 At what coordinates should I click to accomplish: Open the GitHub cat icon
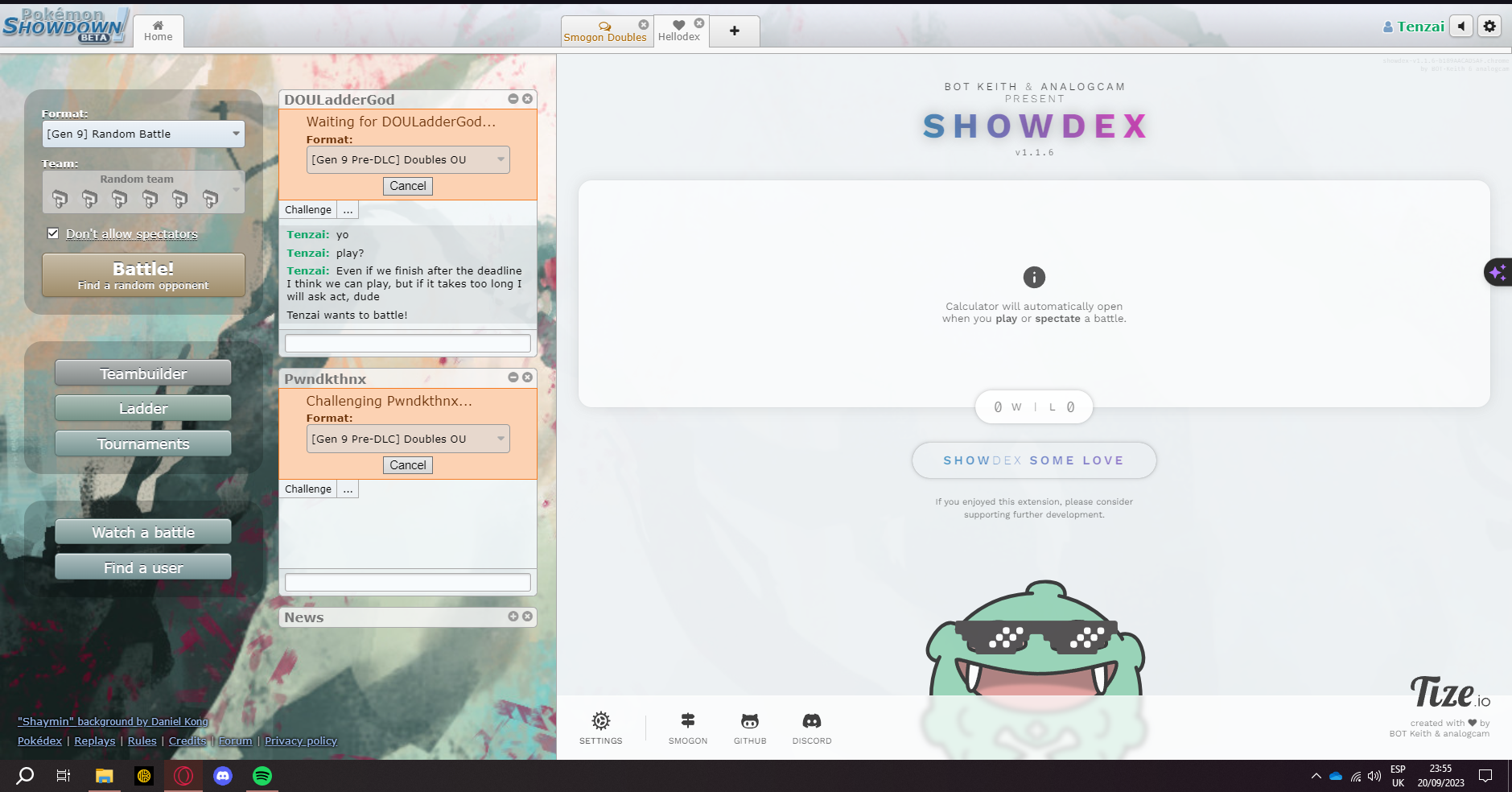[x=749, y=721]
